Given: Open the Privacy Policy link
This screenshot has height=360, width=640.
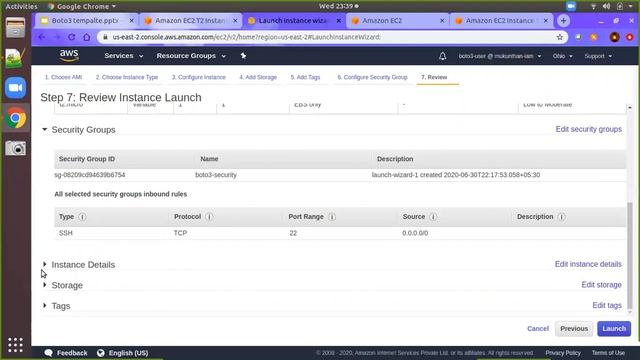Looking at the screenshot, I should click(x=563, y=353).
